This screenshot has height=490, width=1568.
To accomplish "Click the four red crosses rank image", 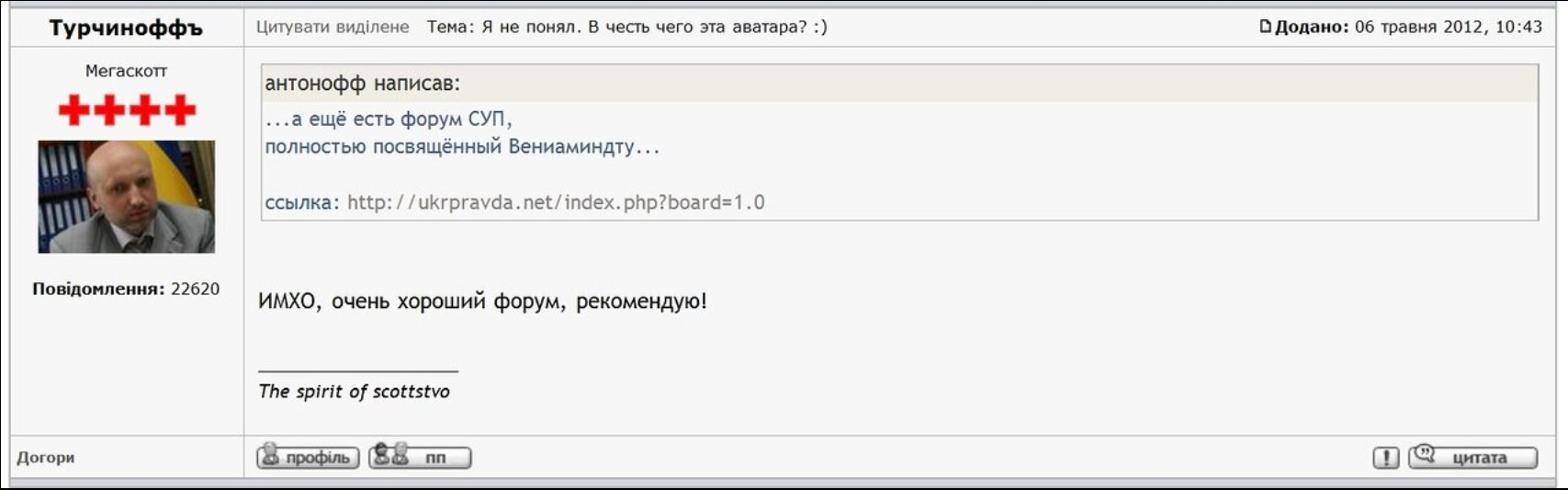I will [127, 110].
